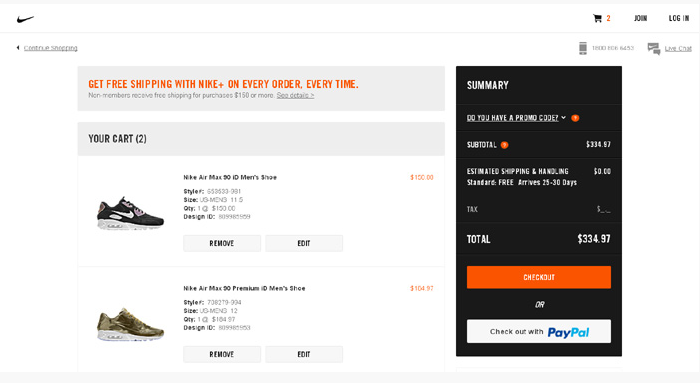The width and height of the screenshot is (700, 383).
Task: Click the See details link
Action: (295, 95)
